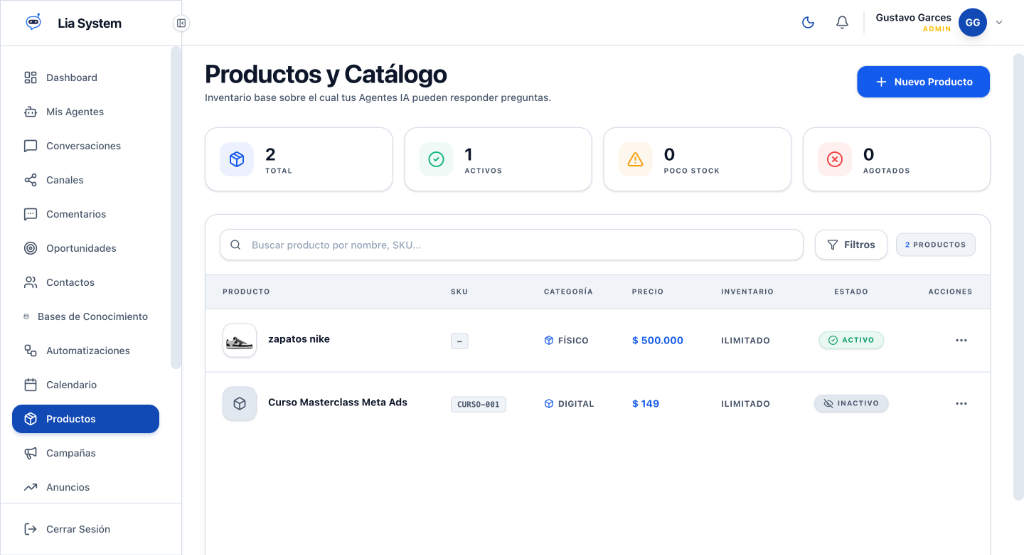Click the Calendario calendar icon

click(x=31, y=385)
